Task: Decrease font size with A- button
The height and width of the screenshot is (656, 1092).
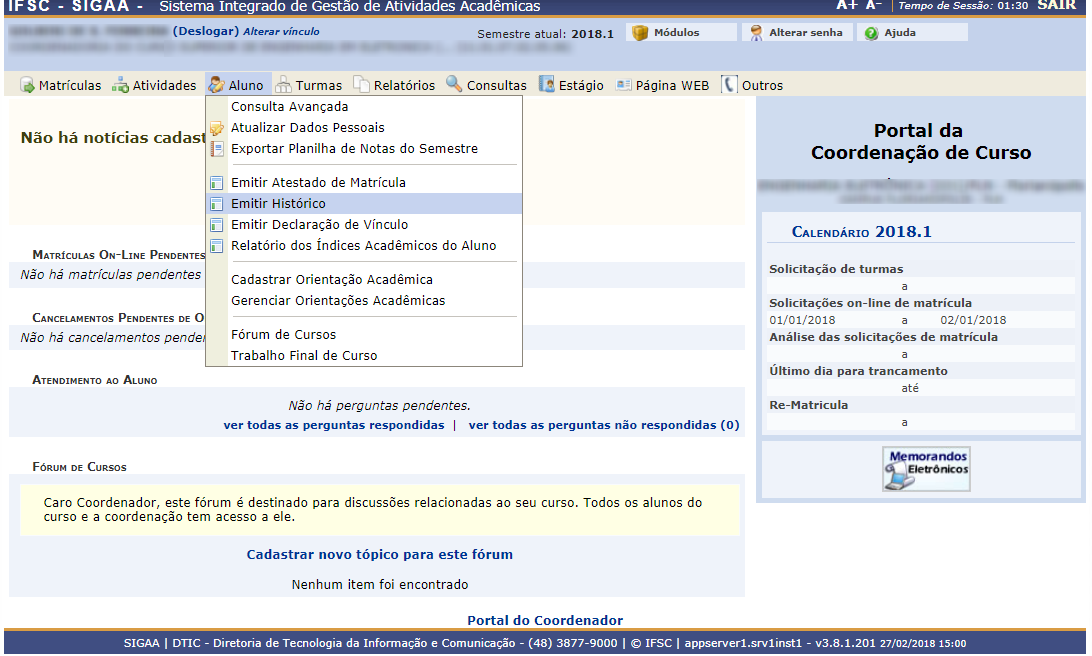Action: pyautogui.click(x=874, y=6)
